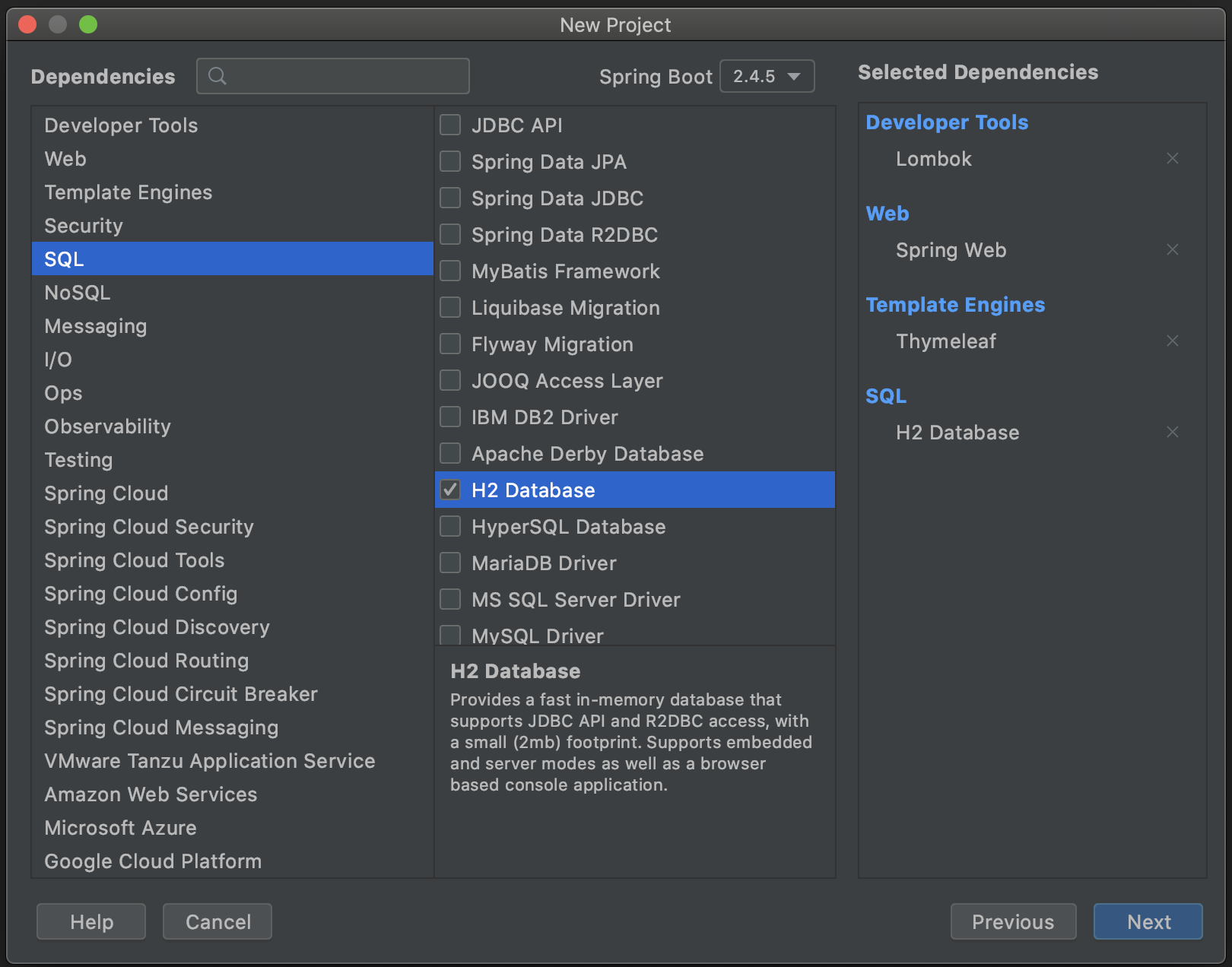Click the Developer Tools heading in Selected Dependencies

coord(947,122)
